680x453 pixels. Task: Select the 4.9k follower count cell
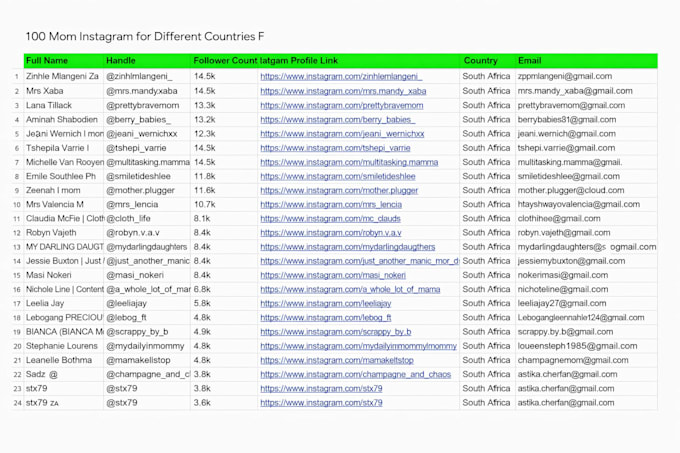coord(224,332)
